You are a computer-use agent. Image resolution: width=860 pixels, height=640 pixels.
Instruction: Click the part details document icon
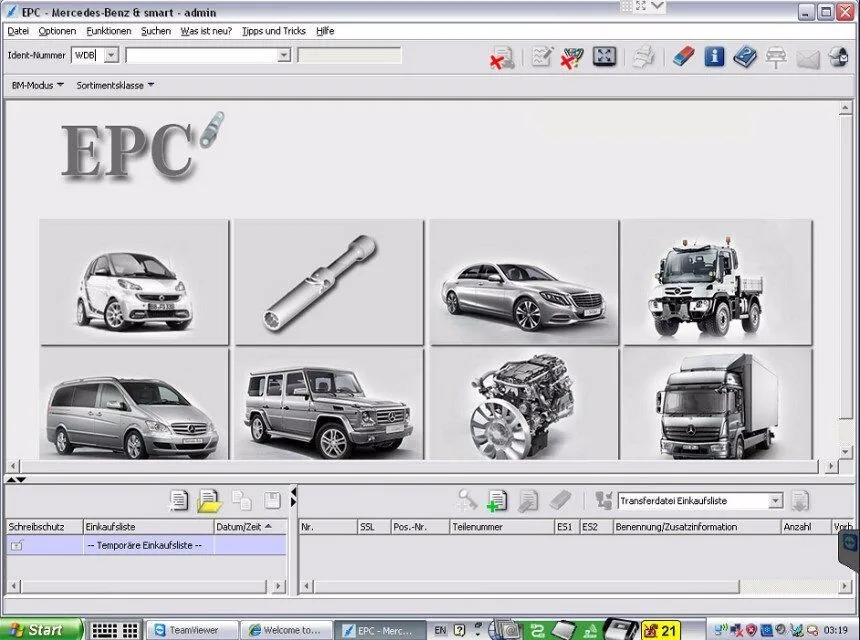pos(528,501)
